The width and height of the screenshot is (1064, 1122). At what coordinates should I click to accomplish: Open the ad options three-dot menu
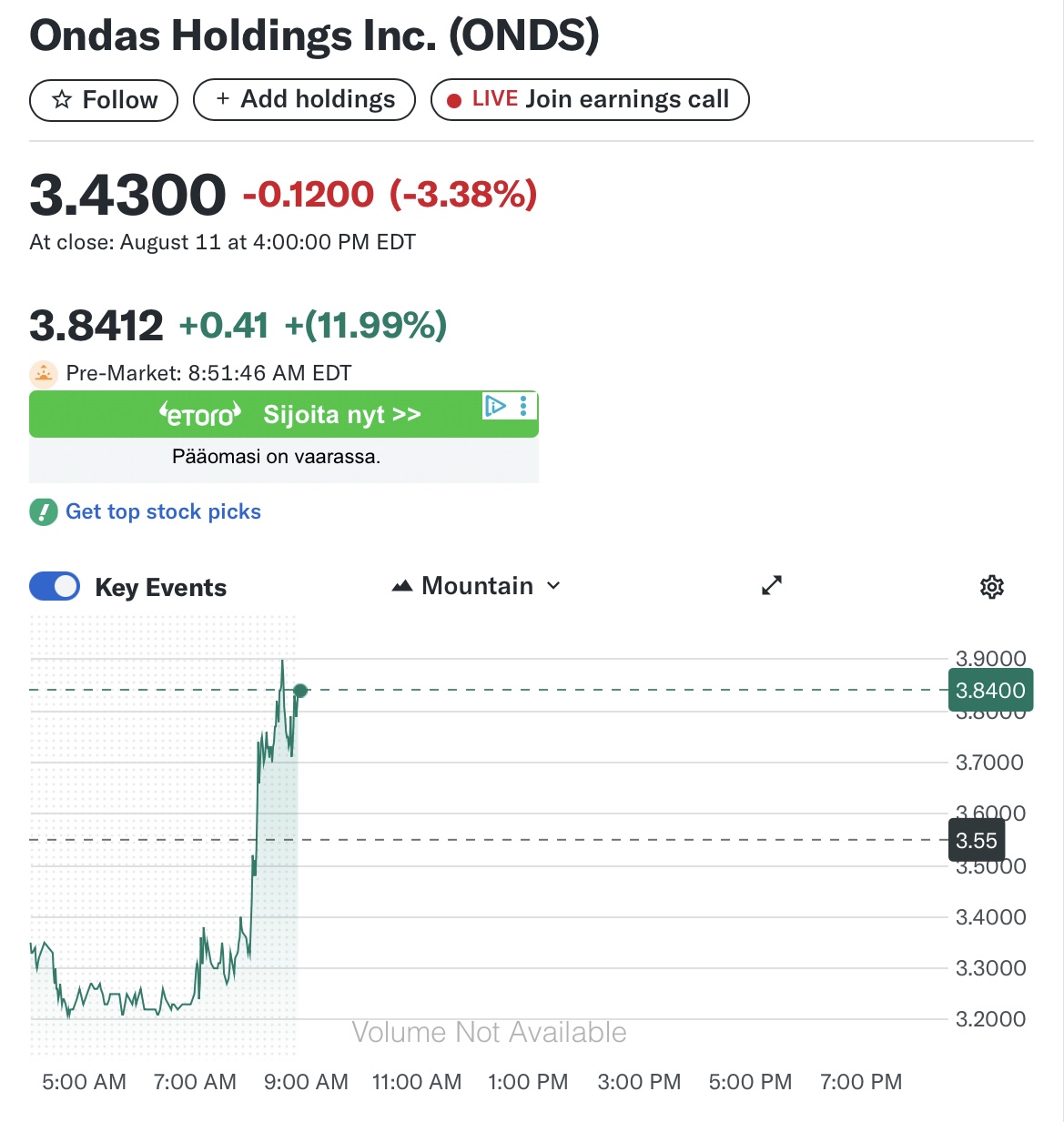(523, 406)
